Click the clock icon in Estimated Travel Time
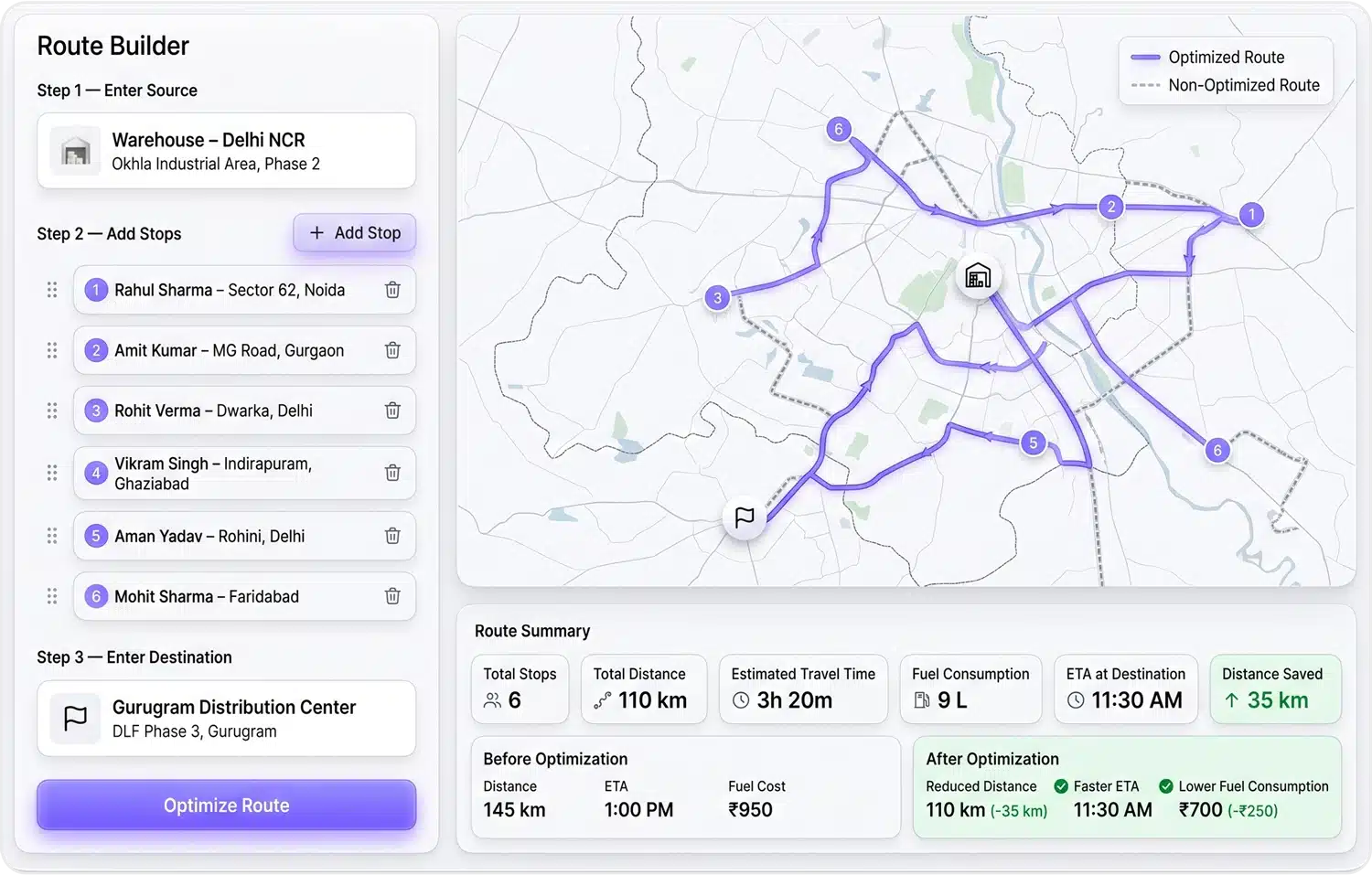 [x=741, y=700]
